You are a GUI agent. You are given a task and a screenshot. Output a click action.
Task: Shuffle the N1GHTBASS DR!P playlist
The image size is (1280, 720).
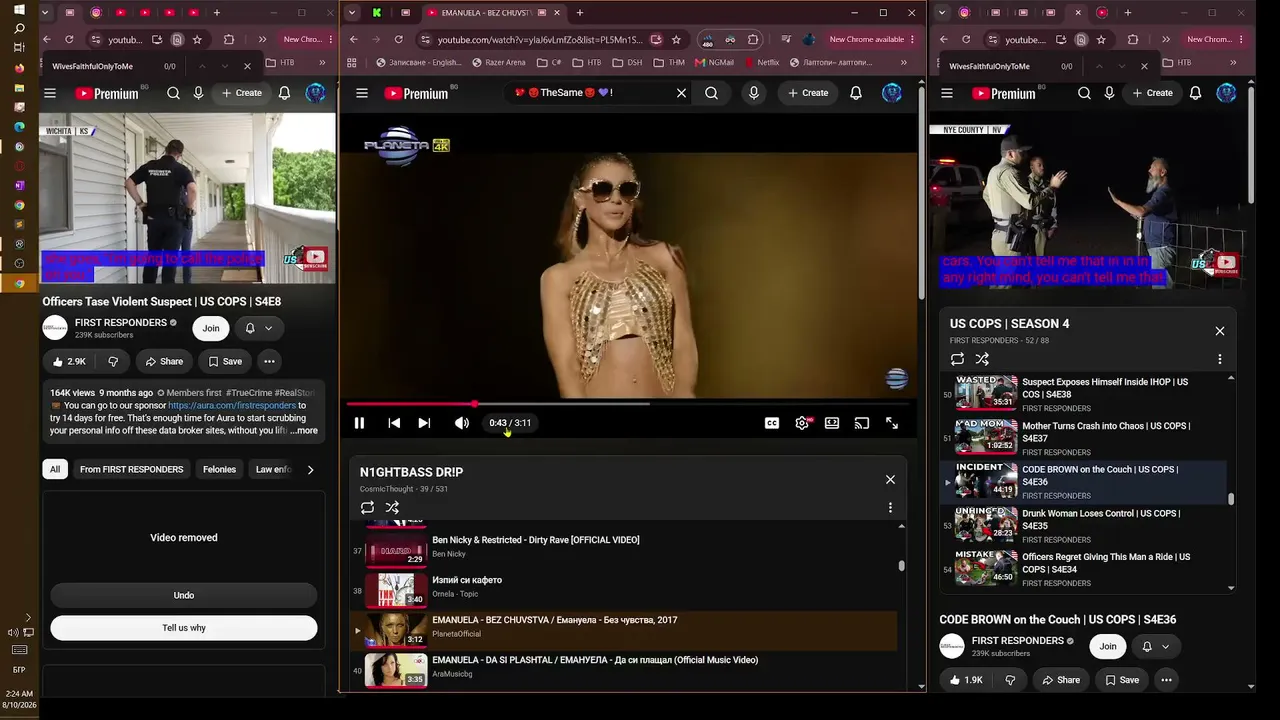tap(392, 508)
